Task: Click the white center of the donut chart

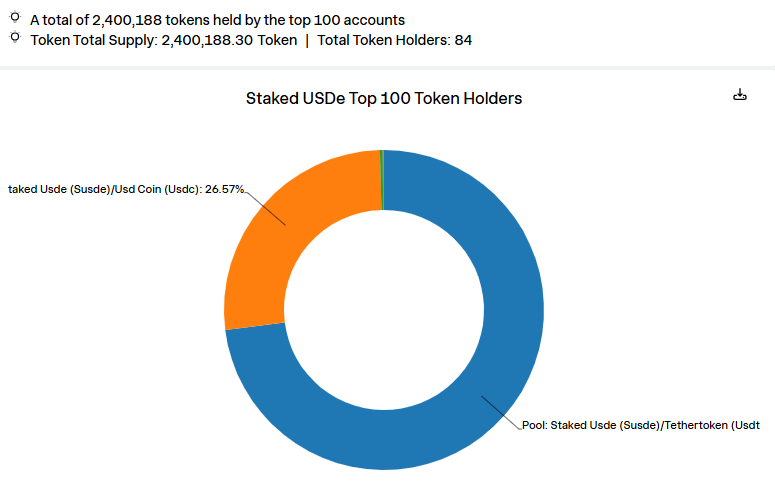Action: click(384, 310)
